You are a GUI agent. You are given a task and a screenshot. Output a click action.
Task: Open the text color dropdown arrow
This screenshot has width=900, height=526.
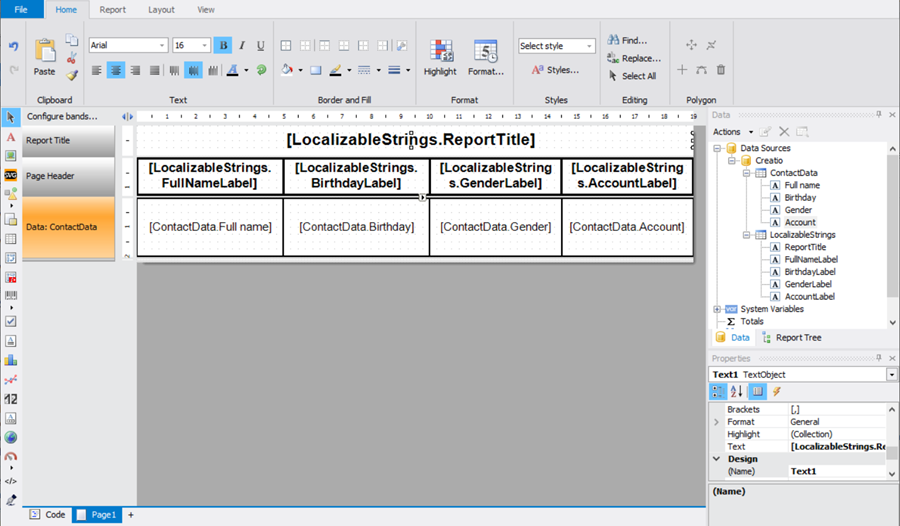tap(247, 71)
